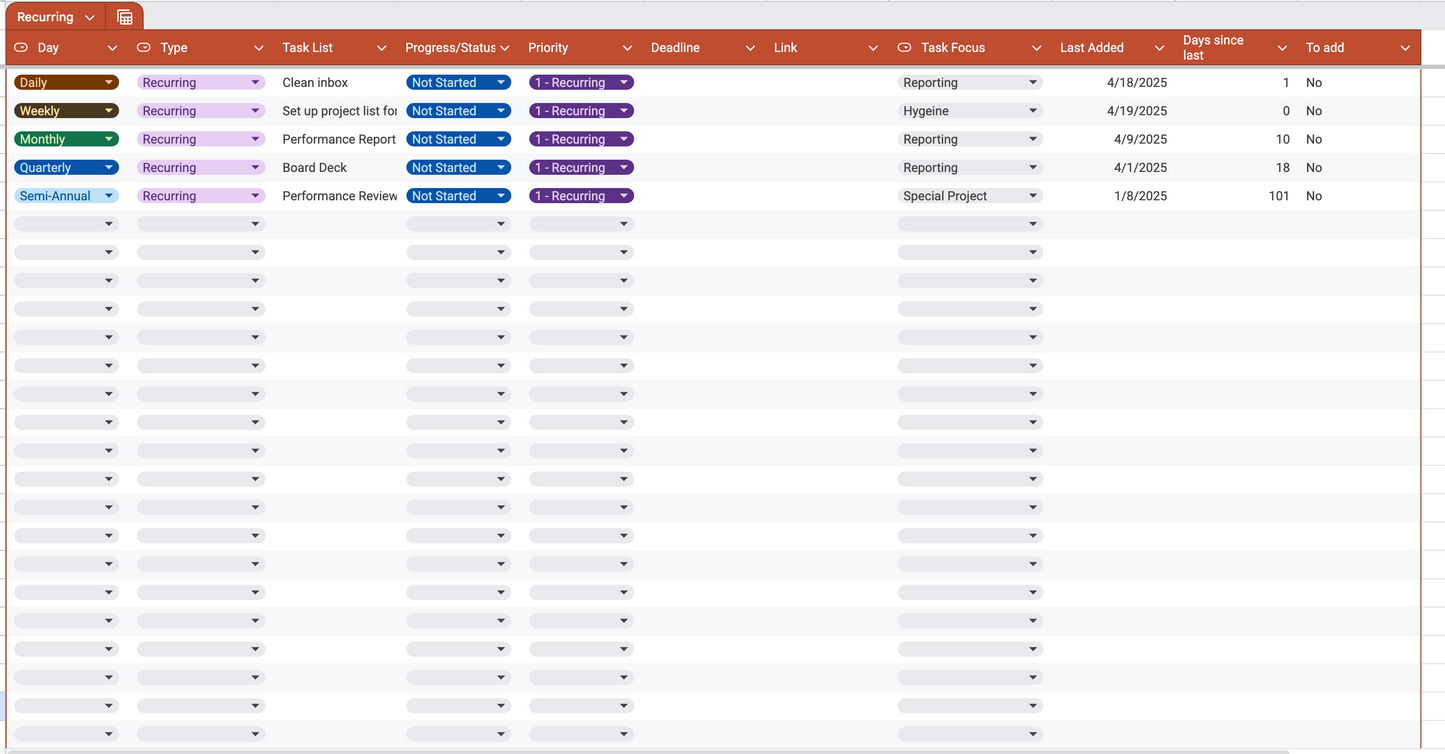Expand the Semi-Annual day dropdown
The width and height of the screenshot is (1445, 754).
(108, 195)
